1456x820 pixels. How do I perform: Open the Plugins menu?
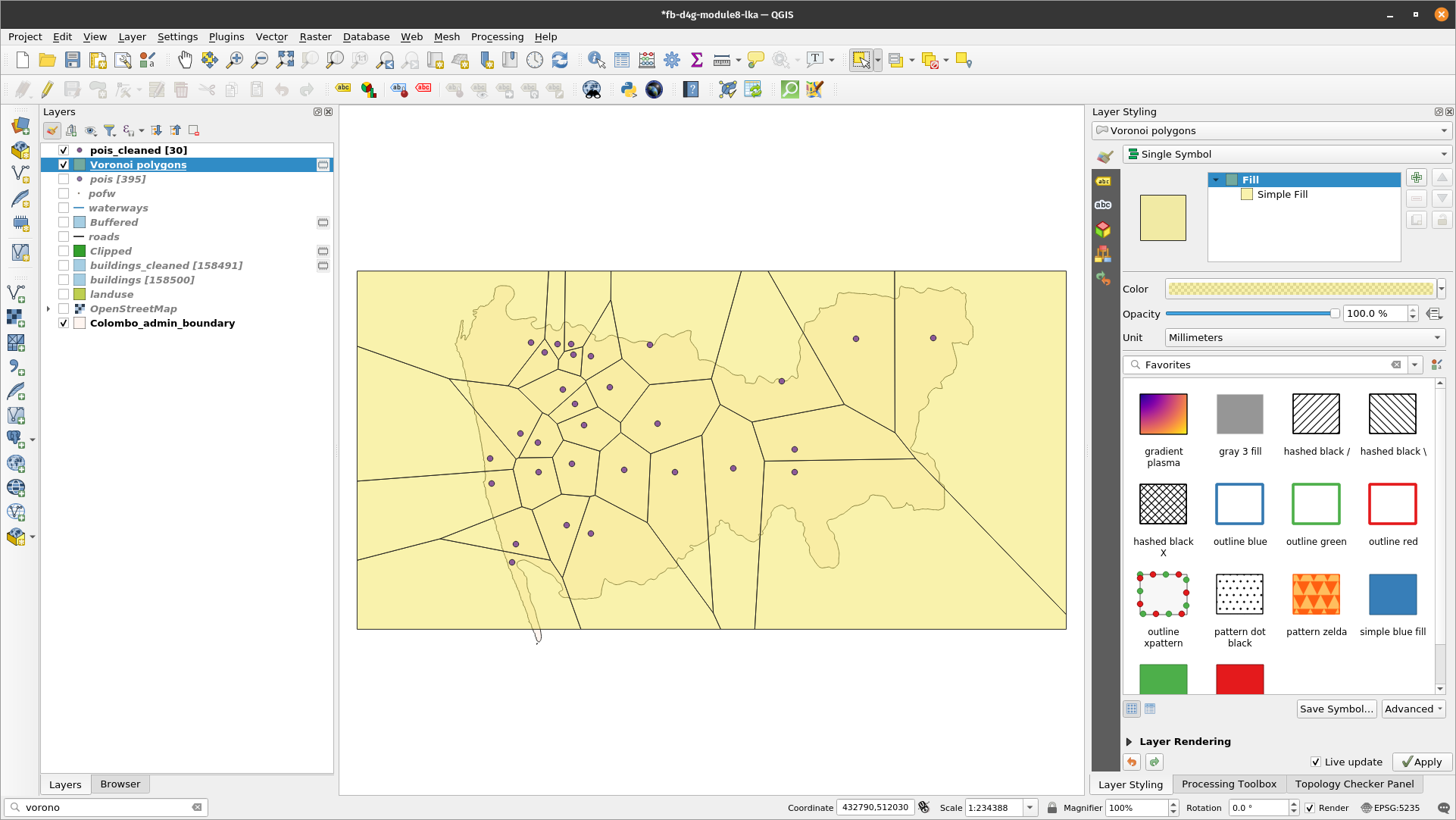[x=226, y=36]
